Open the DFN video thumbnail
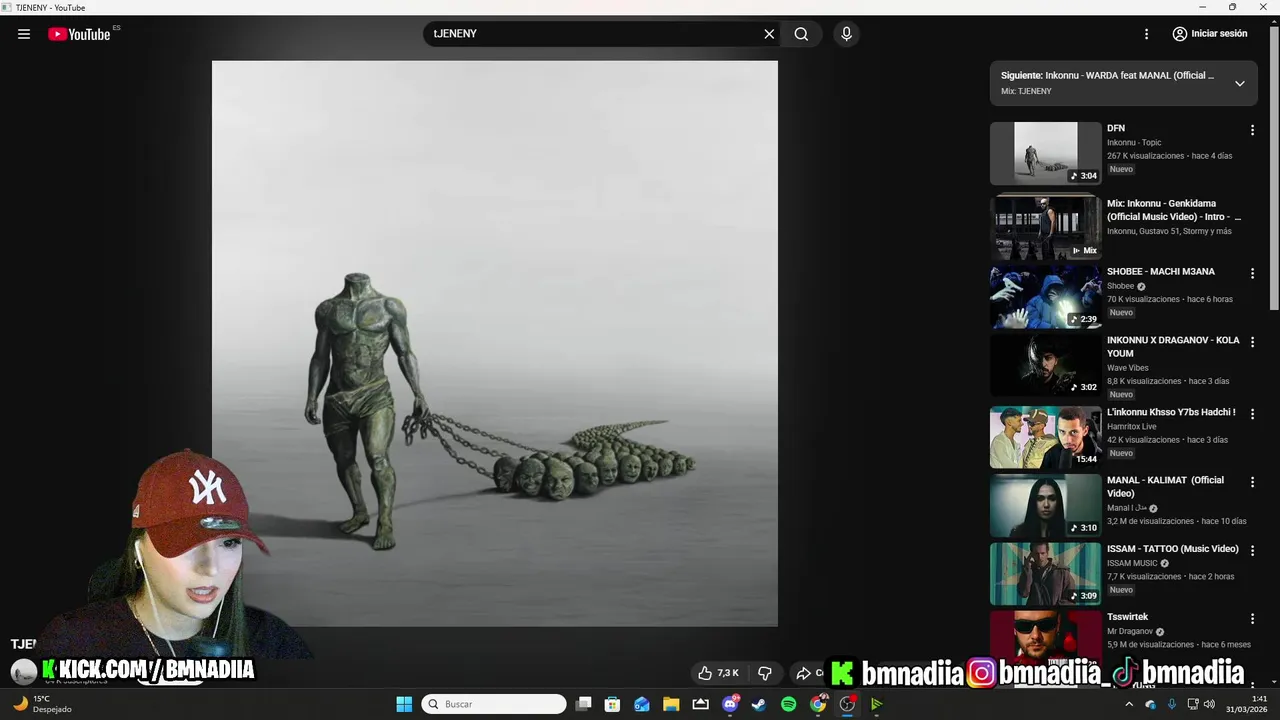The width and height of the screenshot is (1280, 720). 1045,153
